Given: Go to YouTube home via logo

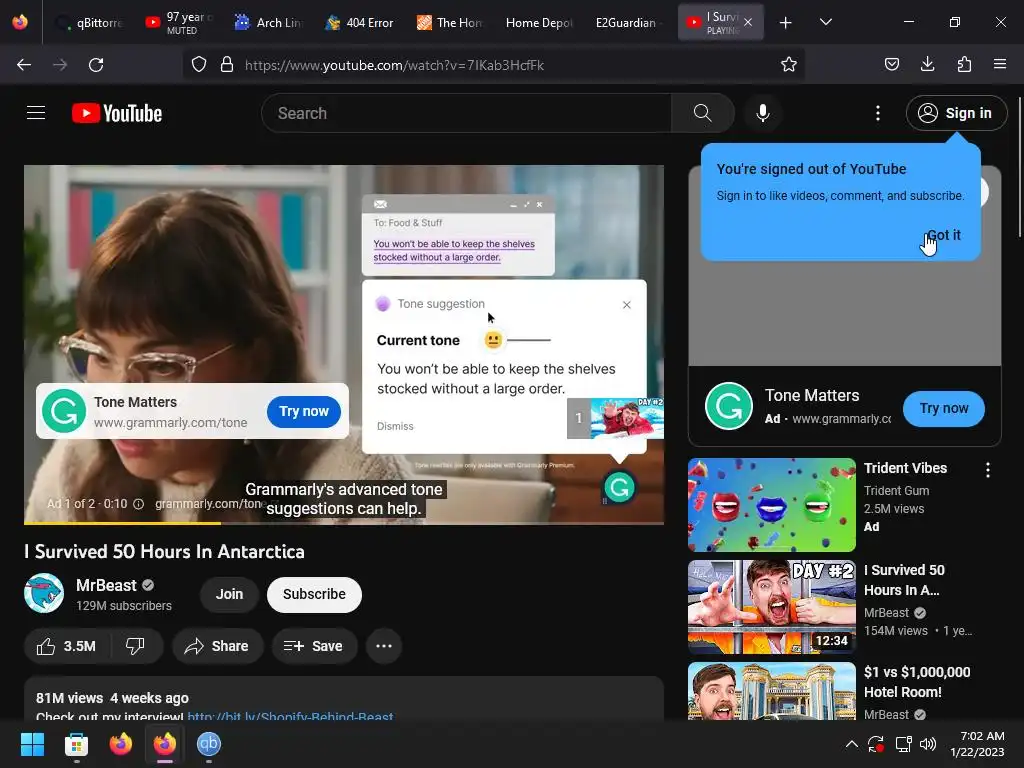Looking at the screenshot, I should coord(117,113).
